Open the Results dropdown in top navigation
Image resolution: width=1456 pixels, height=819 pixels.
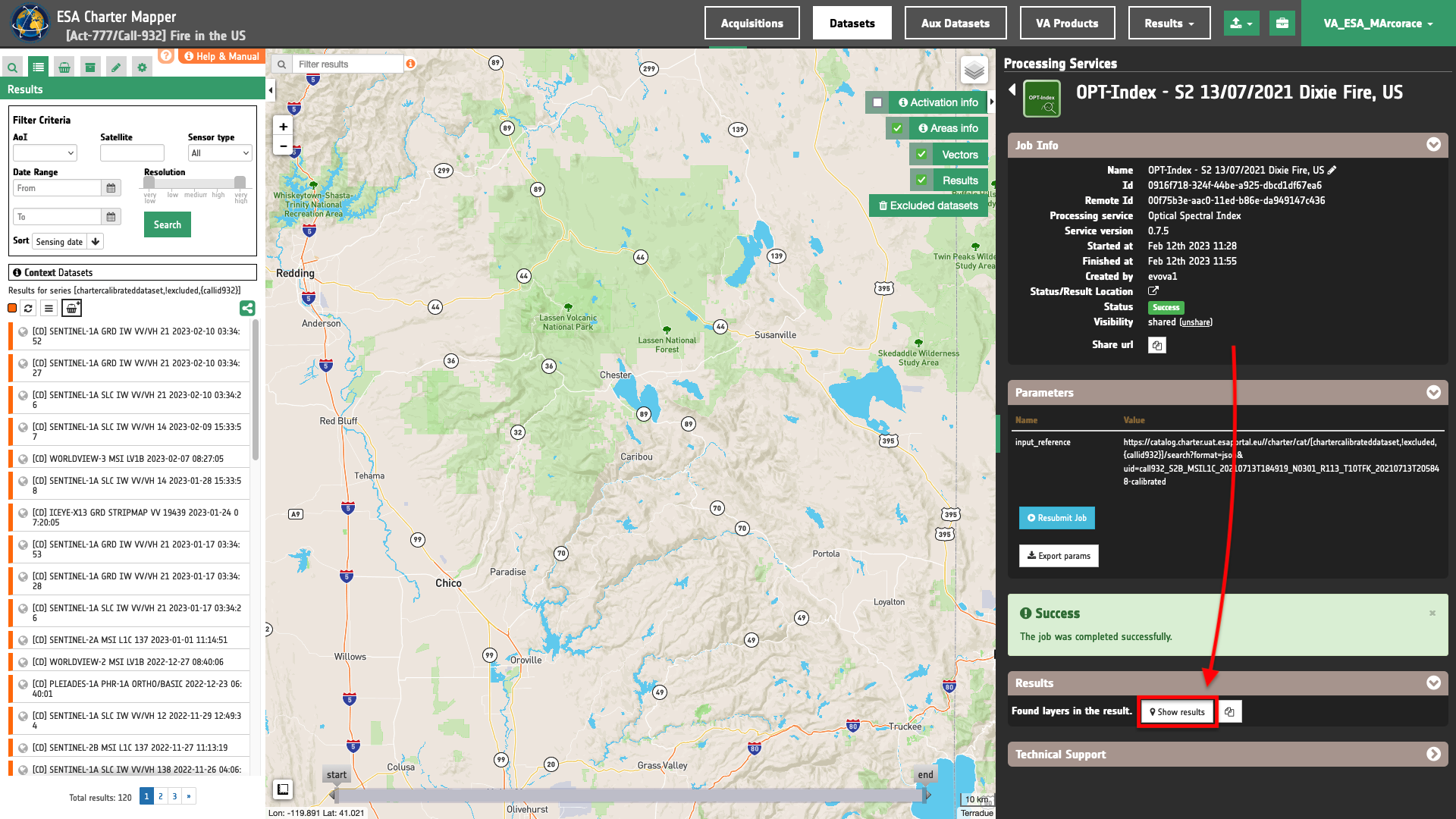(1169, 24)
